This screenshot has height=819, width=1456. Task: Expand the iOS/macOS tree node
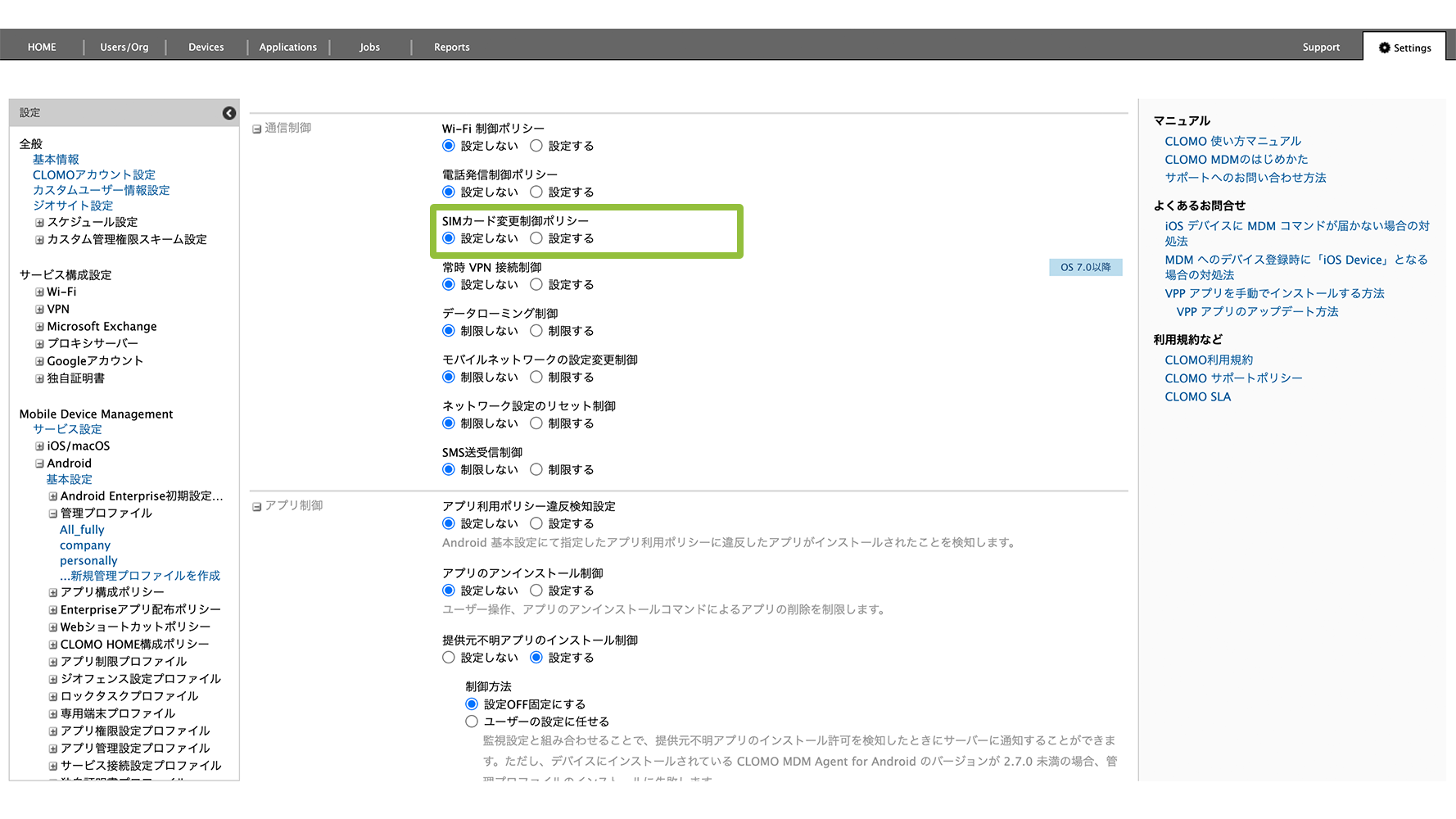click(x=39, y=446)
